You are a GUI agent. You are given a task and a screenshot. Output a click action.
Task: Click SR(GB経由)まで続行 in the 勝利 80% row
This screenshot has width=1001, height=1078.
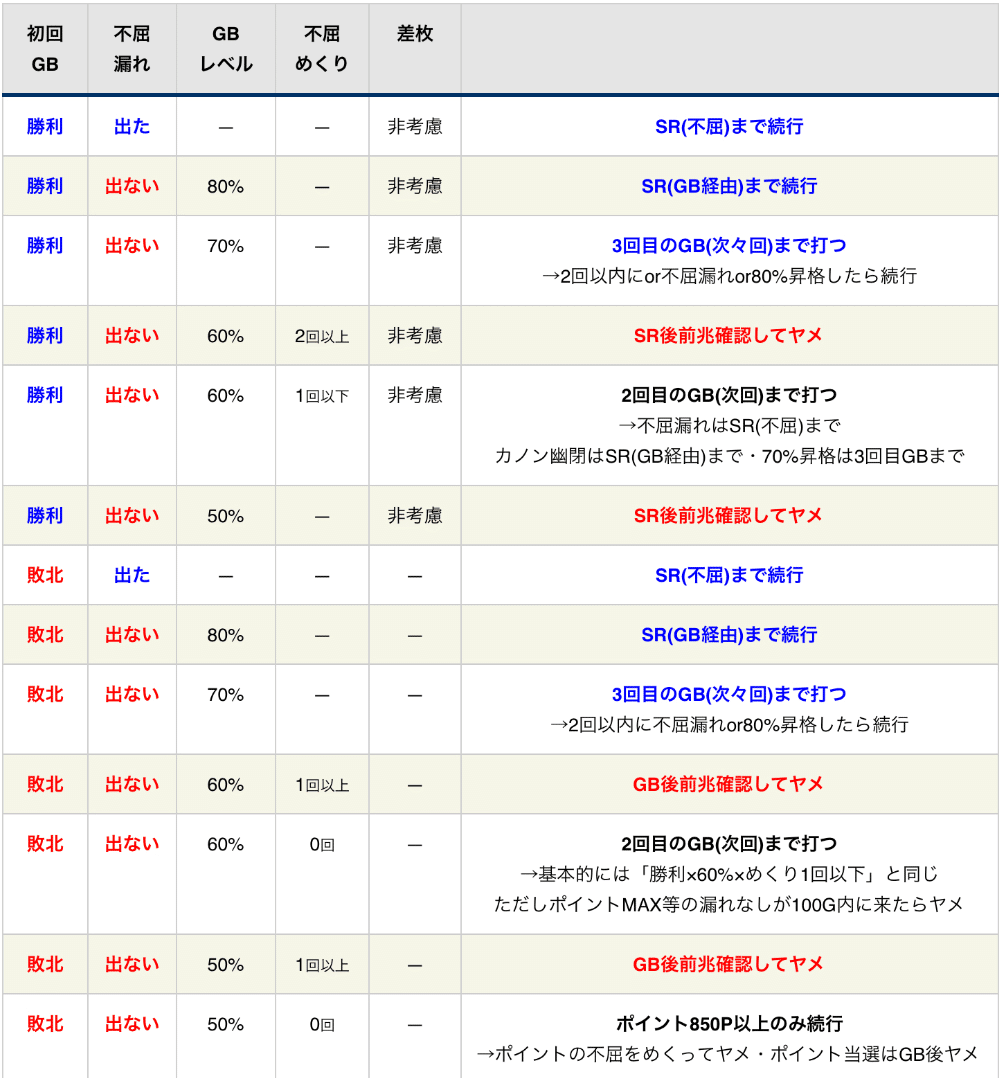coord(729,186)
